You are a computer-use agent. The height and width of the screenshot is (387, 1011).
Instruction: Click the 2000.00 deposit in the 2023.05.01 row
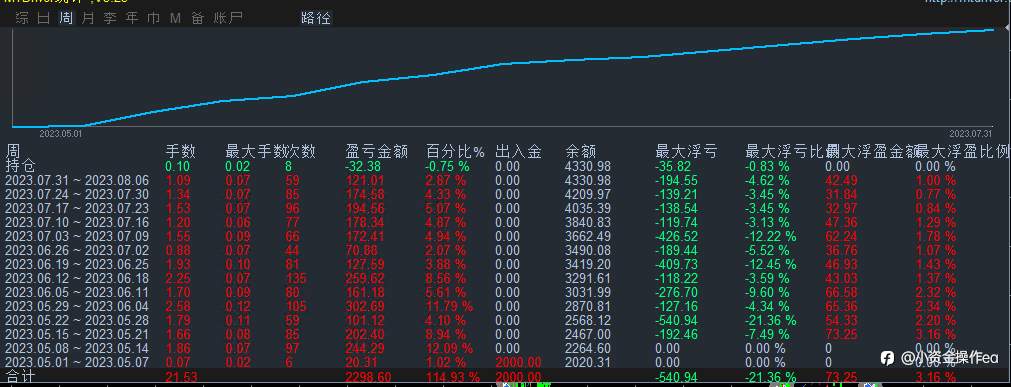(x=518, y=363)
